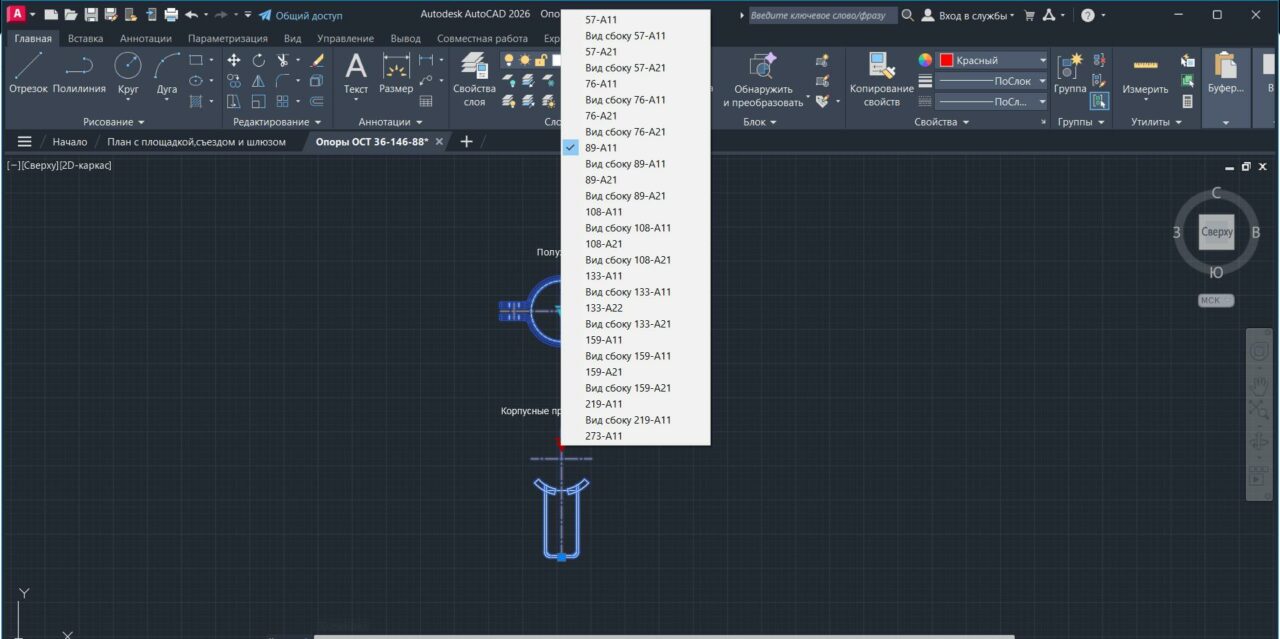Image resolution: width=1280 pixels, height=639 pixels.
Task: Click the Mirror tool icon
Action: [258, 81]
